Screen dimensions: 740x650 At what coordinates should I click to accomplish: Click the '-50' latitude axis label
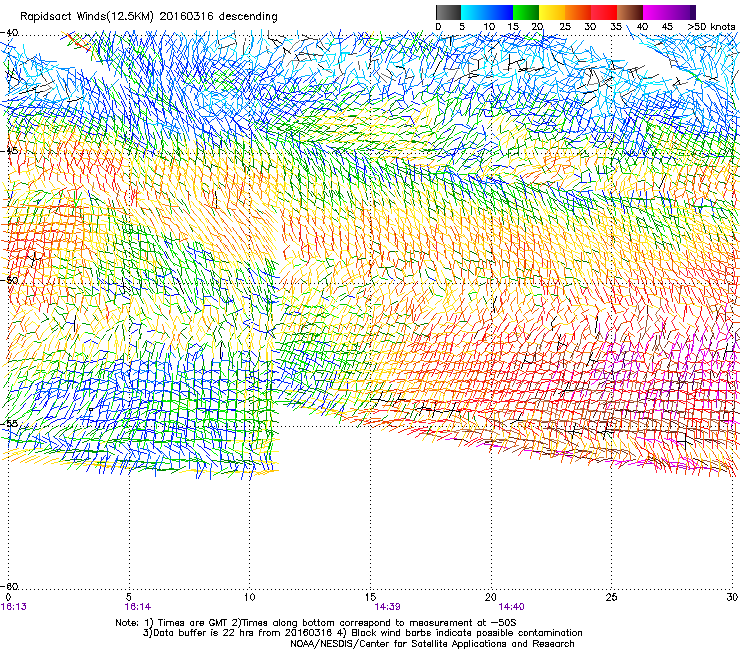(9, 280)
